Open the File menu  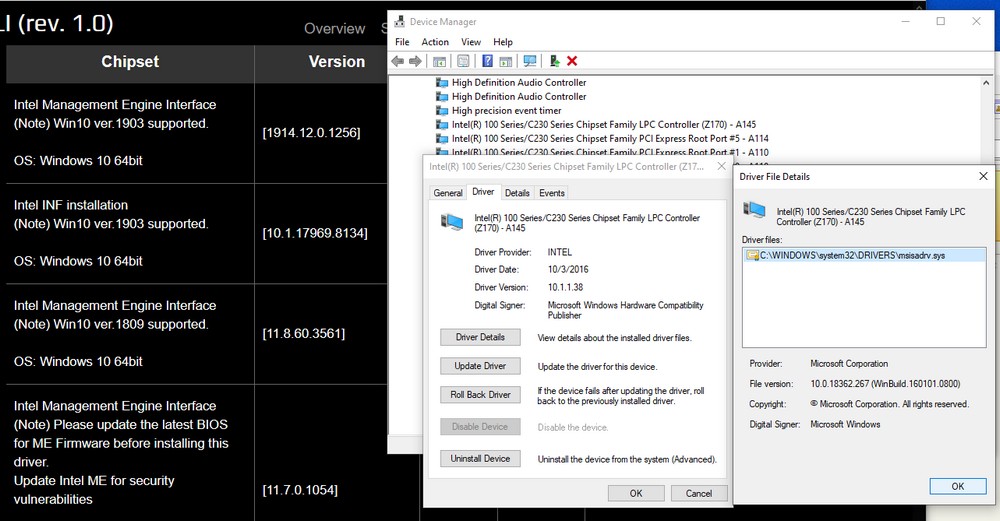[x=402, y=42]
